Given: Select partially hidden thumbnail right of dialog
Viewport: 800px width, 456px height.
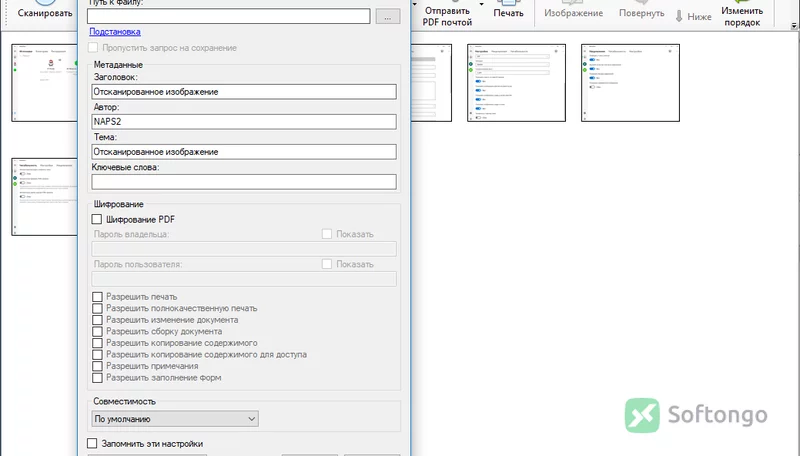Looking at the screenshot, I should (432, 83).
